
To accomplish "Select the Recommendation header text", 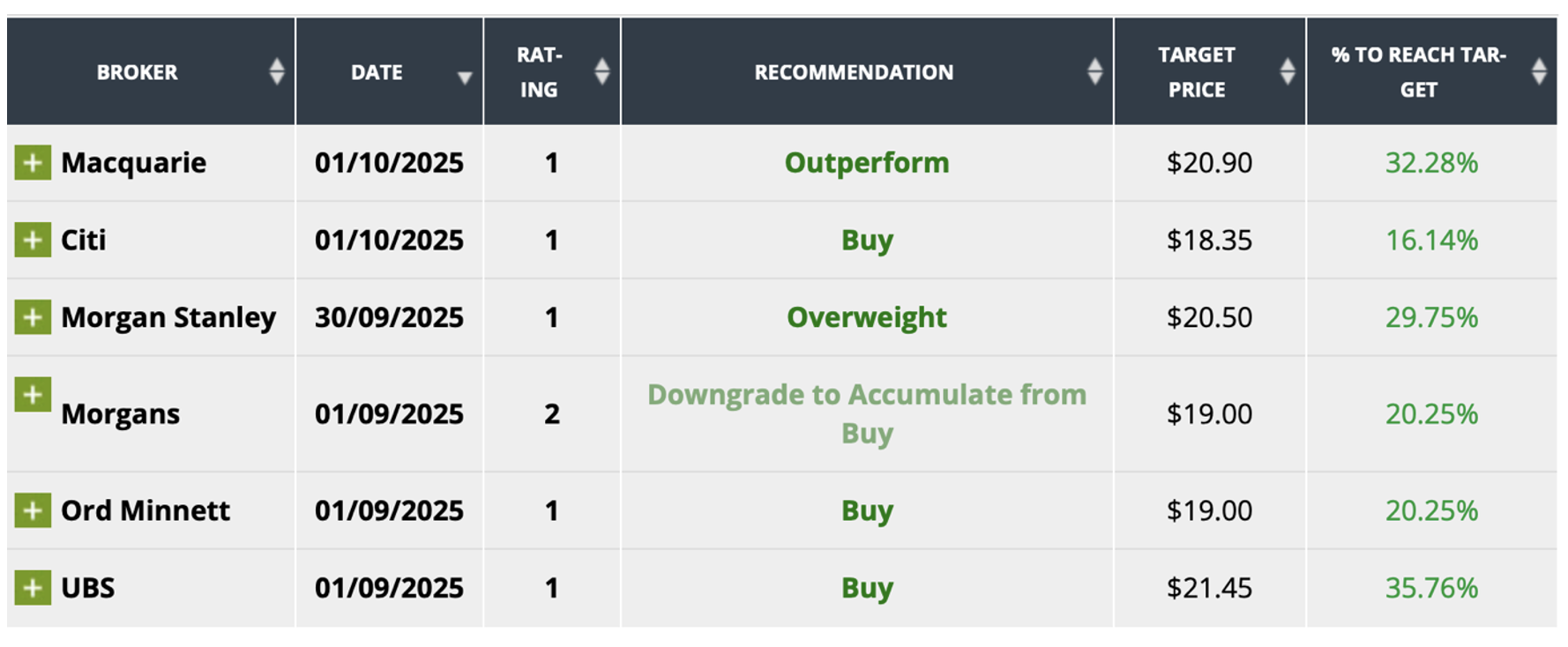I will click(x=854, y=72).
